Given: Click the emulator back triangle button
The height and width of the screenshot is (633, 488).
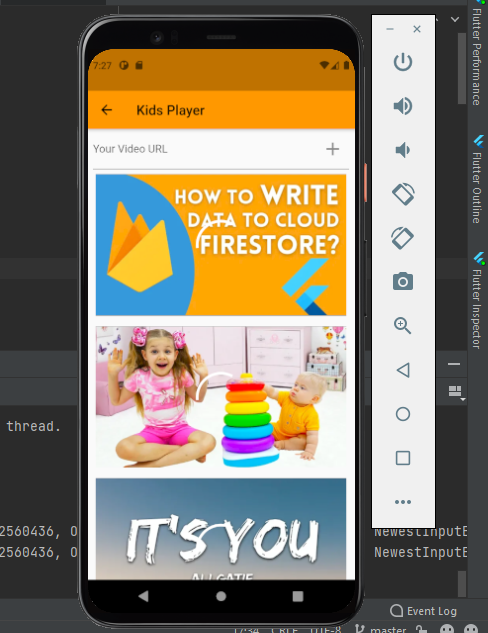Looking at the screenshot, I should [x=403, y=370].
